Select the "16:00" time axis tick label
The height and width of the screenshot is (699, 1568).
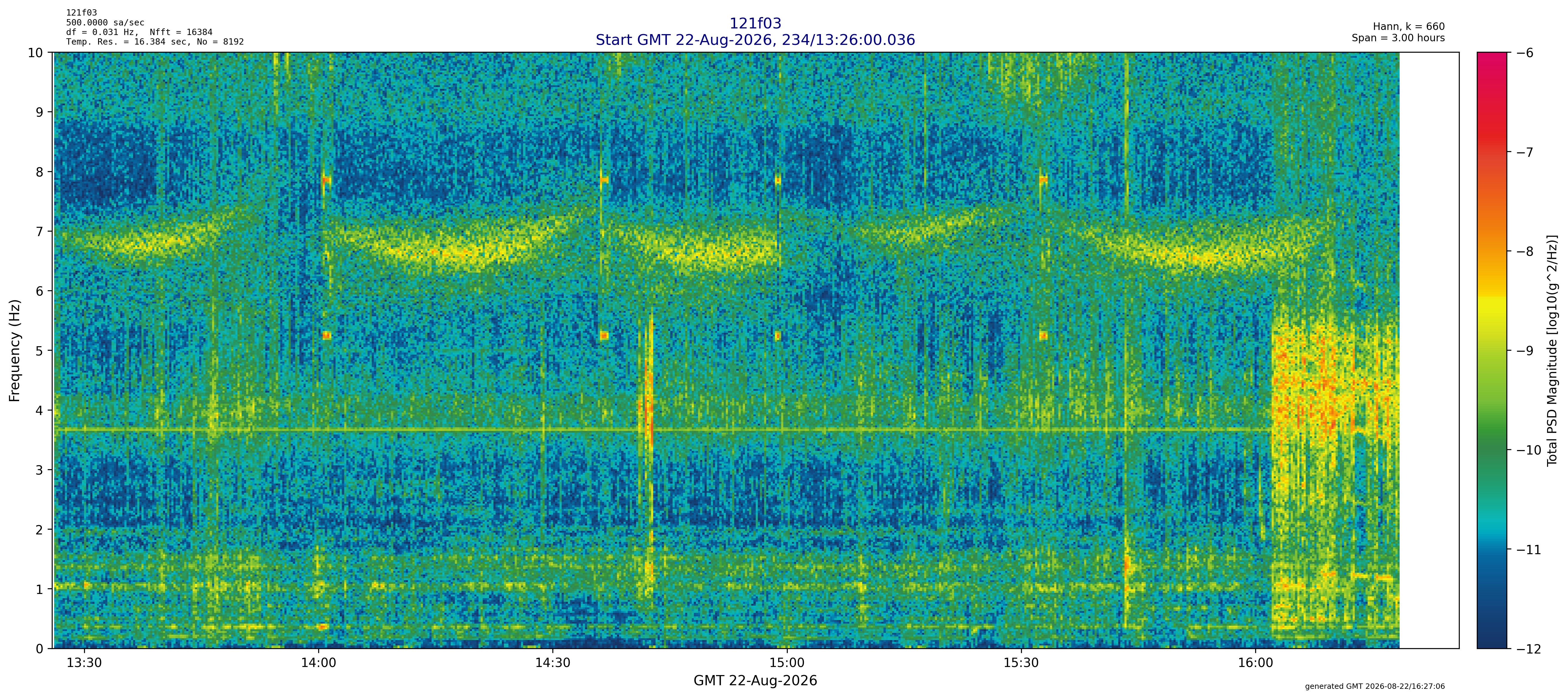click(x=1255, y=662)
